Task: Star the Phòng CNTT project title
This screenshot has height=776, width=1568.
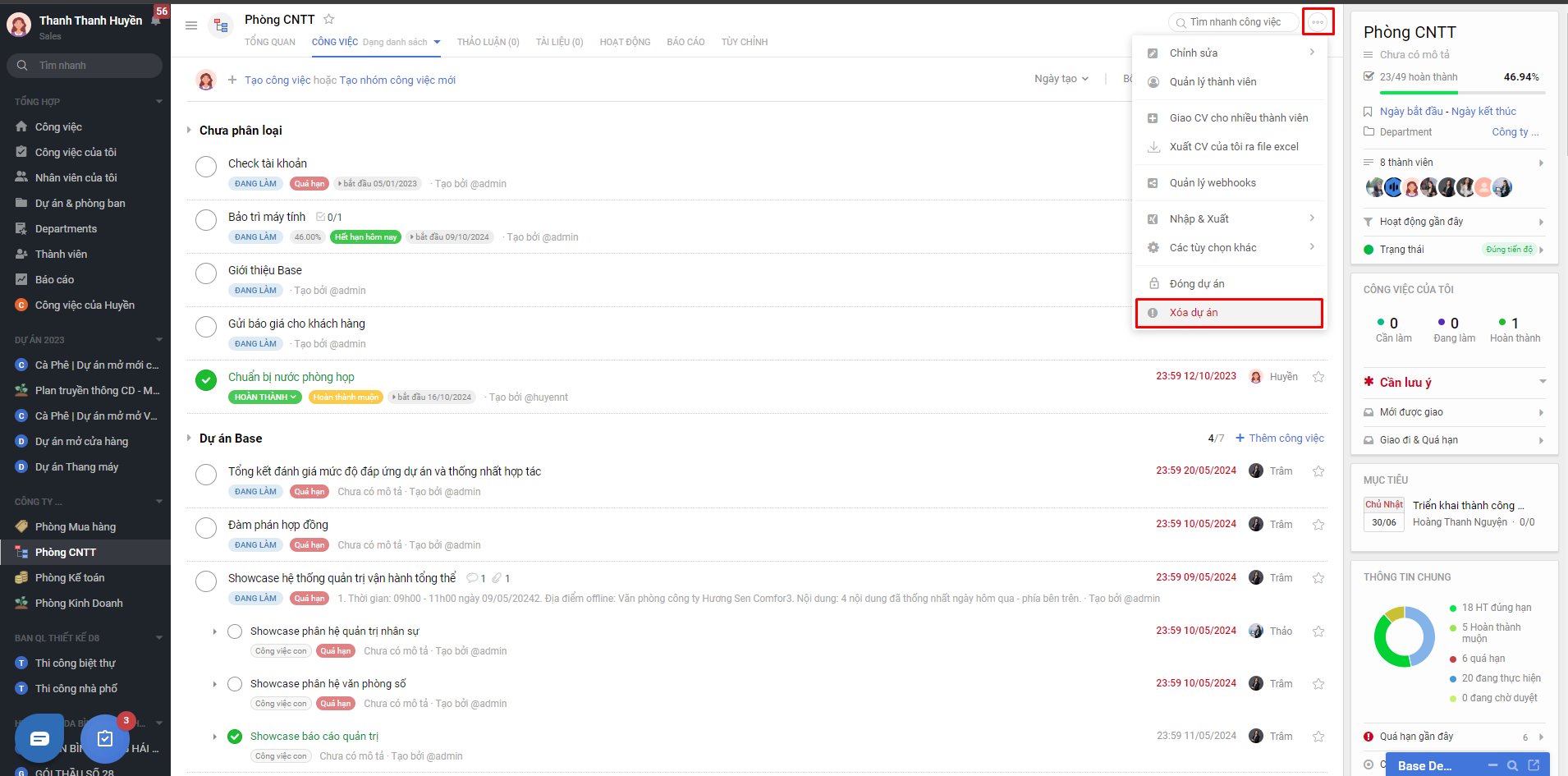Action: pyautogui.click(x=328, y=19)
